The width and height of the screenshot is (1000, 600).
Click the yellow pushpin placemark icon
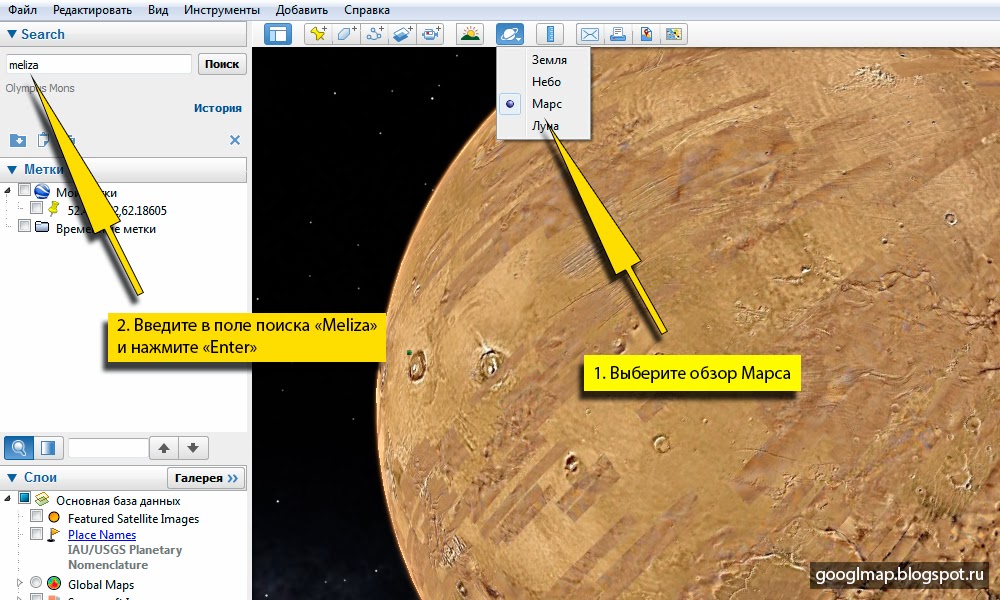[54, 209]
